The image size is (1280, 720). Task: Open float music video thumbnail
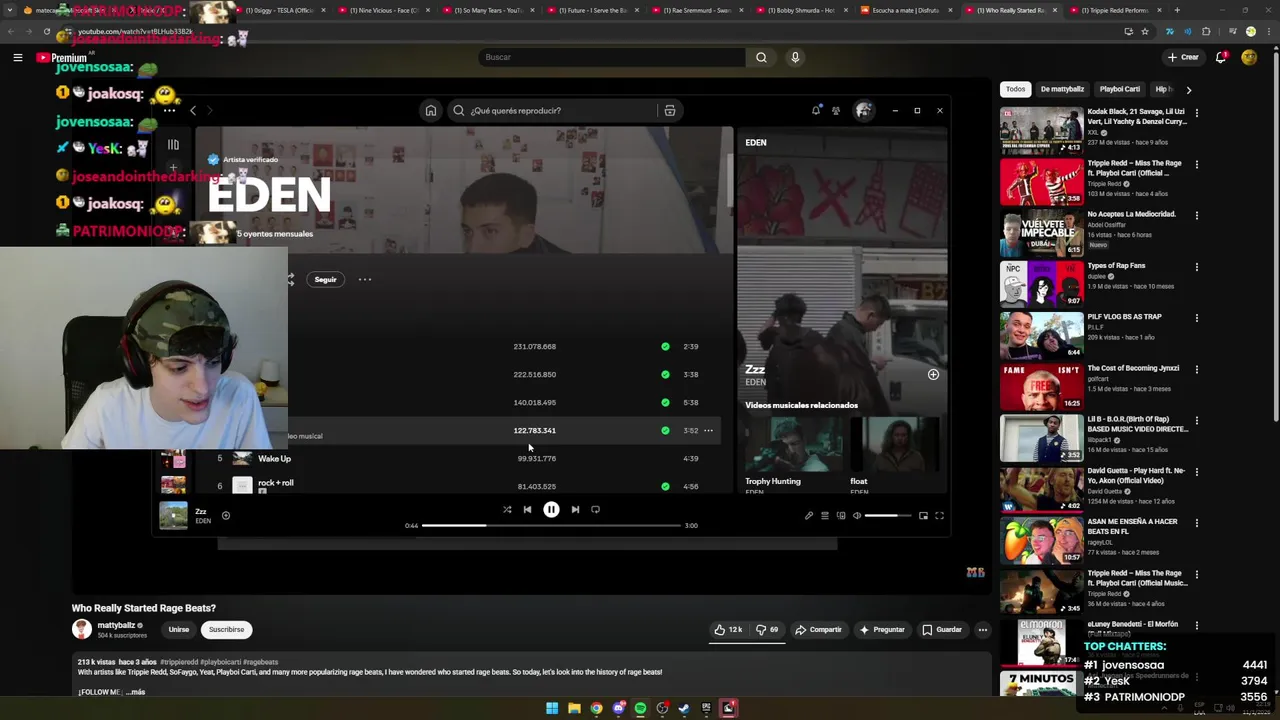(895, 444)
